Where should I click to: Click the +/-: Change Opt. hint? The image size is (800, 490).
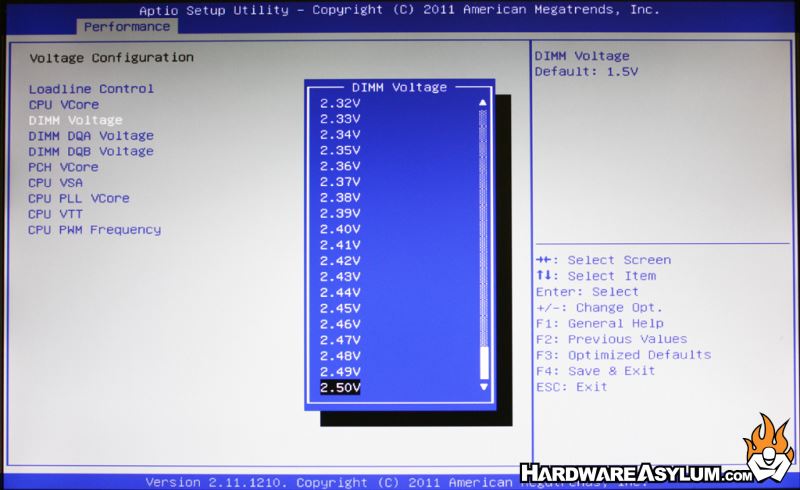click(x=599, y=308)
